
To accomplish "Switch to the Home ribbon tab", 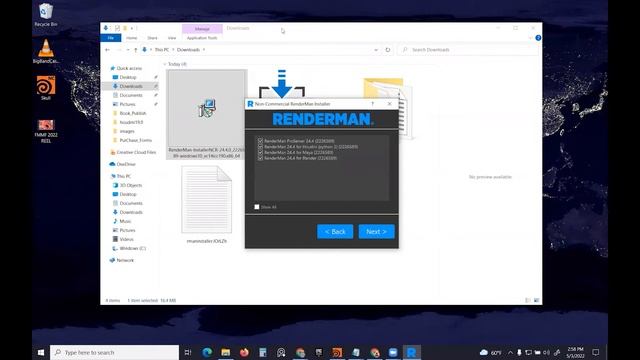I will (x=131, y=38).
